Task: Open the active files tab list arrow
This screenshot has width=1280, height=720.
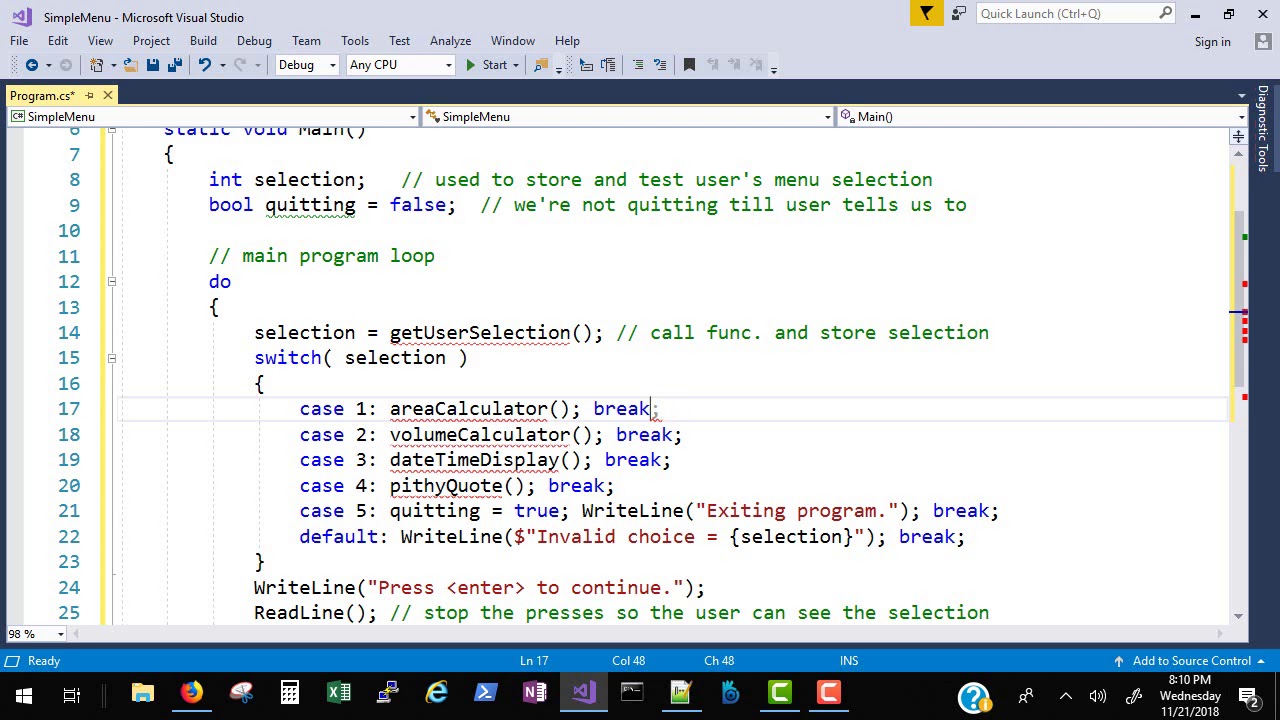Action: pos(1243,96)
